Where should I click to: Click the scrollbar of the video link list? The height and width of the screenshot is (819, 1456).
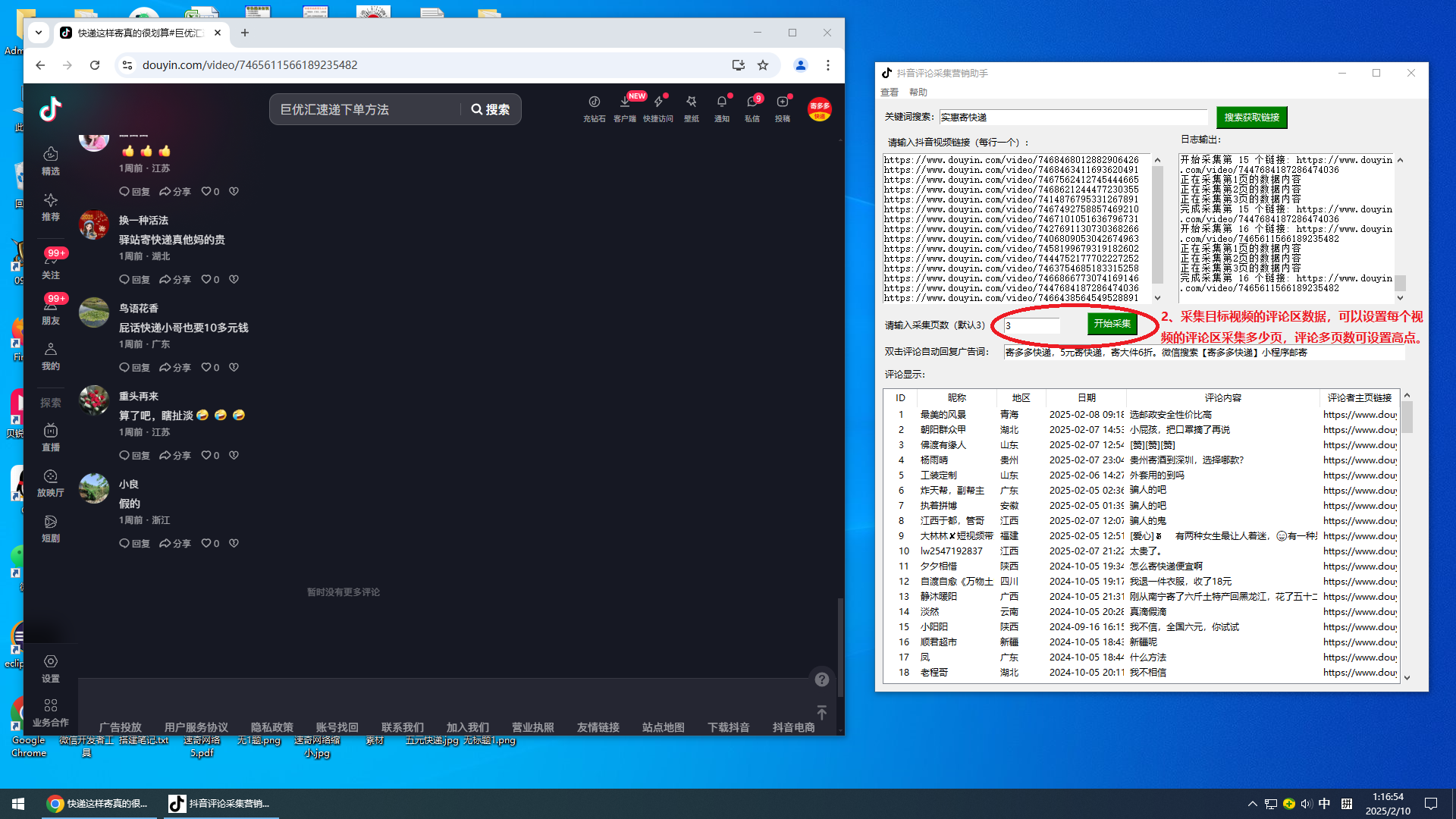(1157, 224)
